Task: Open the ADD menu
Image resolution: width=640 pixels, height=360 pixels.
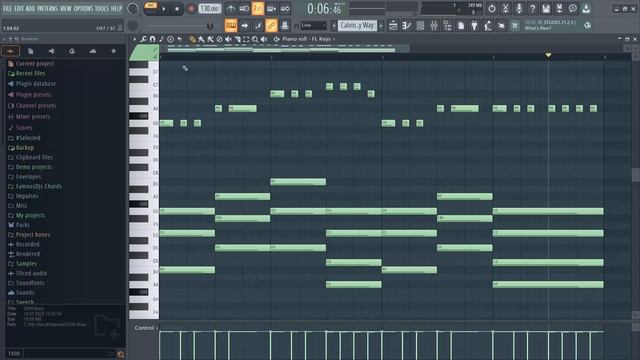Action: point(30,8)
